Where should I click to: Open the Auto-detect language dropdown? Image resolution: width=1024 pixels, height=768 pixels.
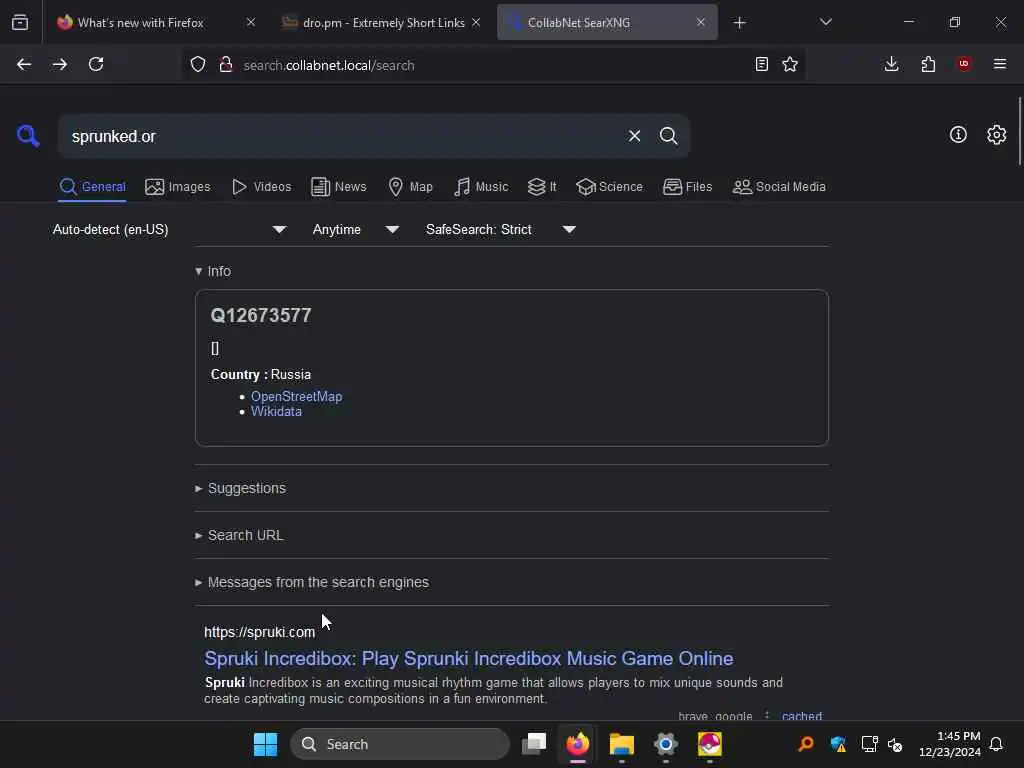(170, 230)
